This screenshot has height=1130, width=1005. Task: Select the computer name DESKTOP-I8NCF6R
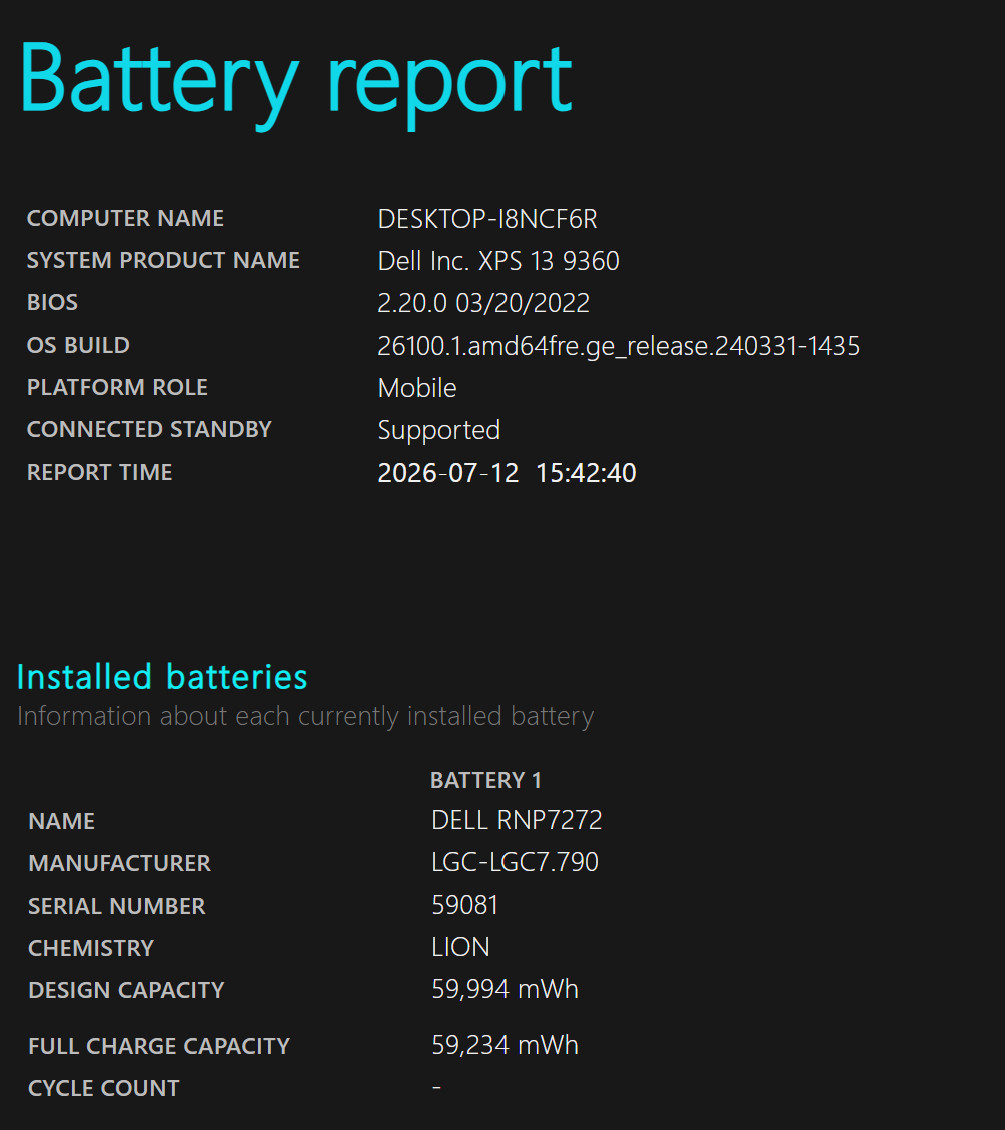click(x=488, y=219)
